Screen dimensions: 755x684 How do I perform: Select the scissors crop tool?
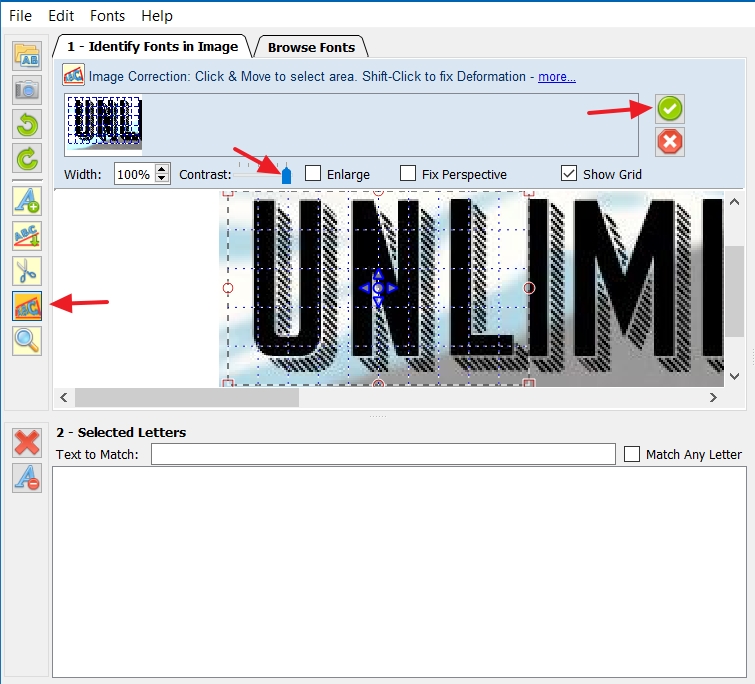coord(27,270)
